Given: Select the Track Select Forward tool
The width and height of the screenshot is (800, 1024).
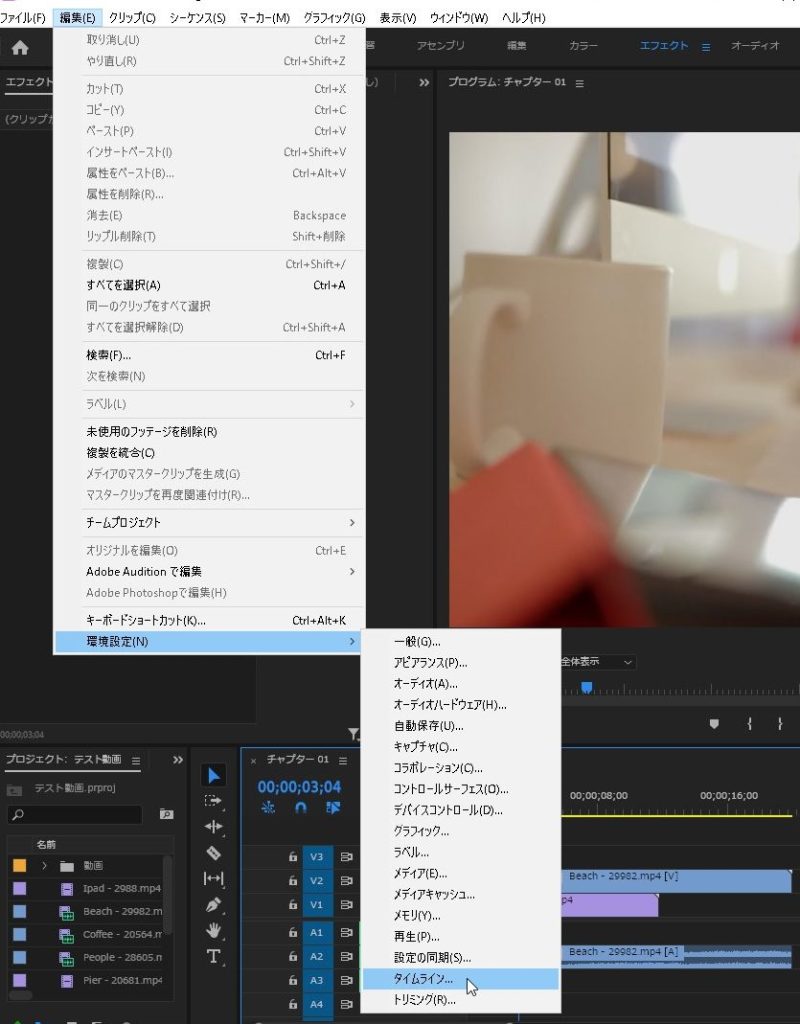Looking at the screenshot, I should 214,801.
